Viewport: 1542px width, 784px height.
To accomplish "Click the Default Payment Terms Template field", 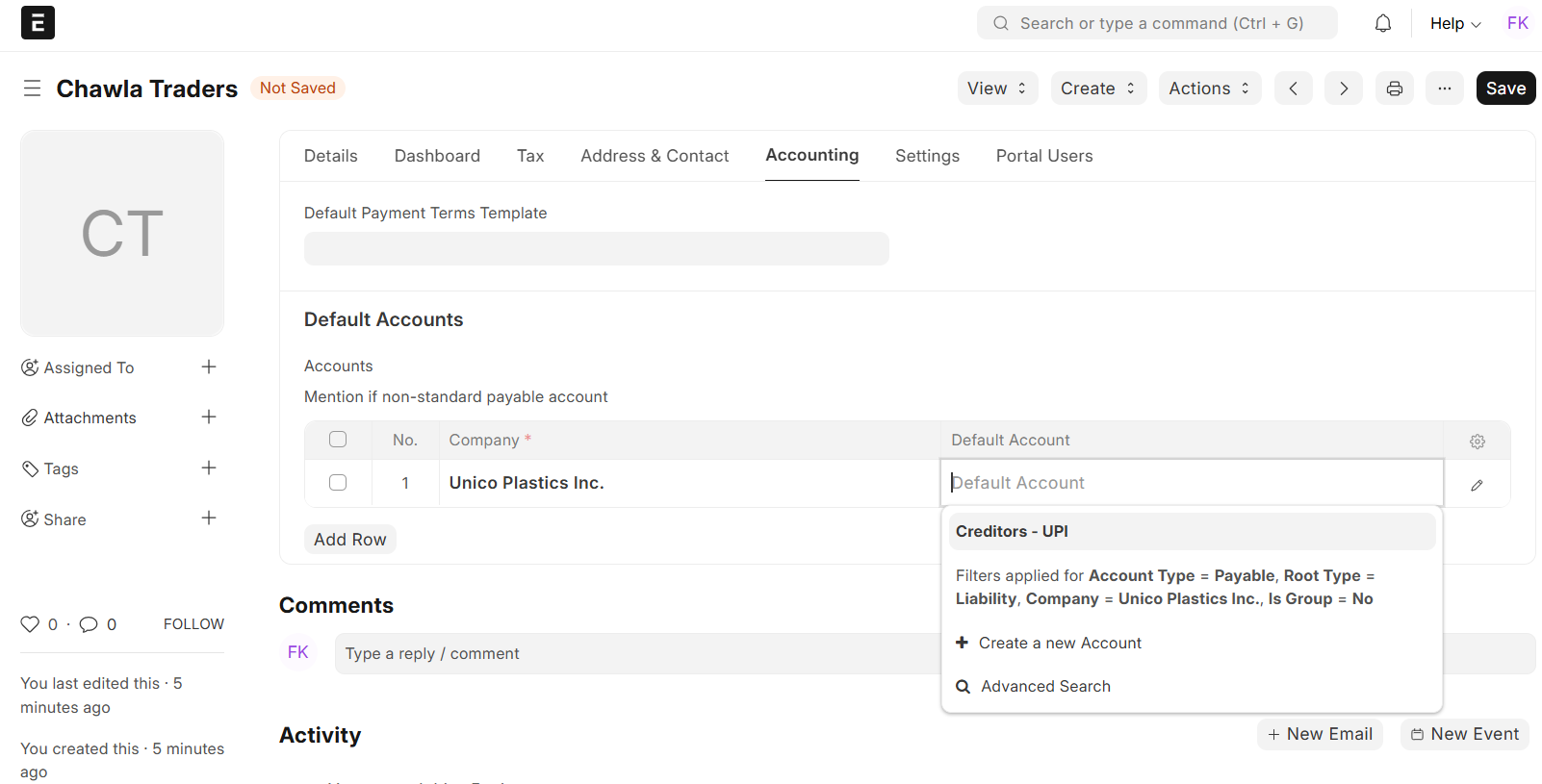I will coord(596,248).
